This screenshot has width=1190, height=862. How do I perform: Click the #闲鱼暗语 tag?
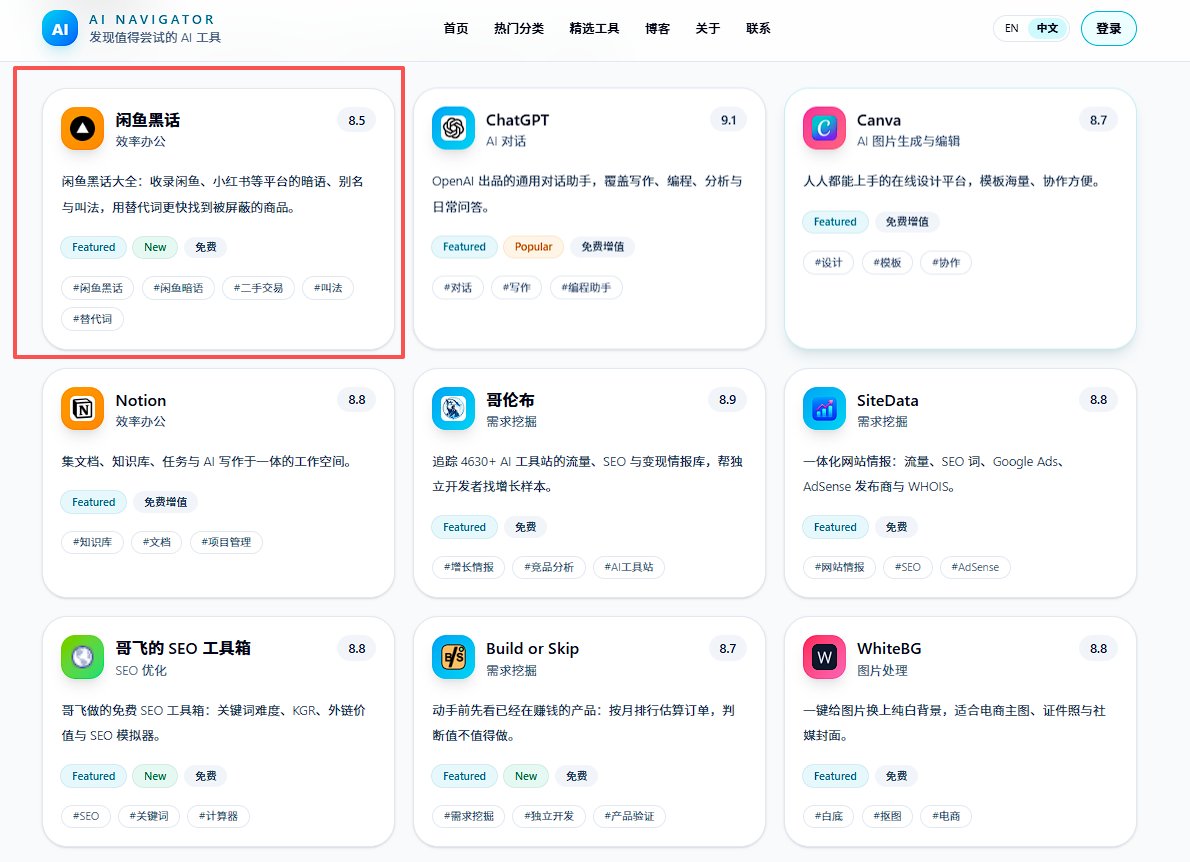[178, 288]
